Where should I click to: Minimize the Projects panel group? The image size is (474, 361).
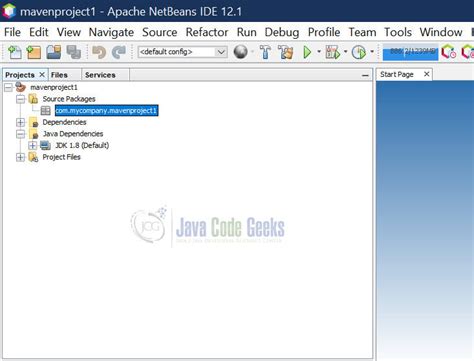365,76
